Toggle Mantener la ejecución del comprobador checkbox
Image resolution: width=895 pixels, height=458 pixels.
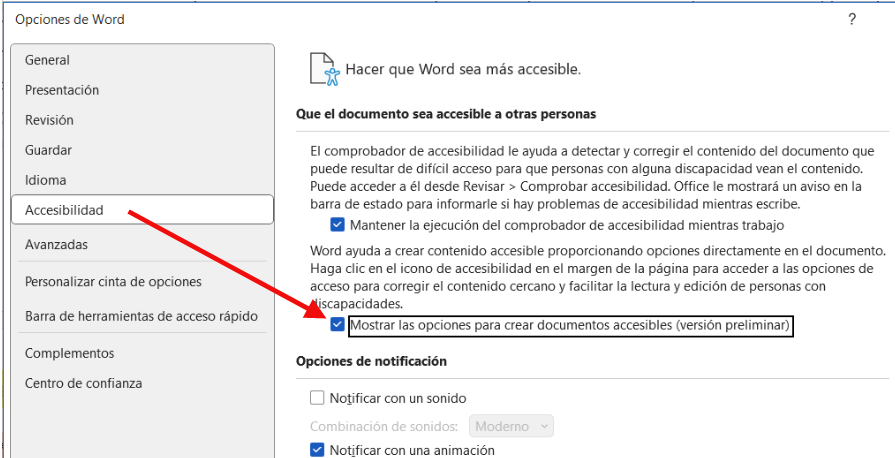(x=337, y=225)
